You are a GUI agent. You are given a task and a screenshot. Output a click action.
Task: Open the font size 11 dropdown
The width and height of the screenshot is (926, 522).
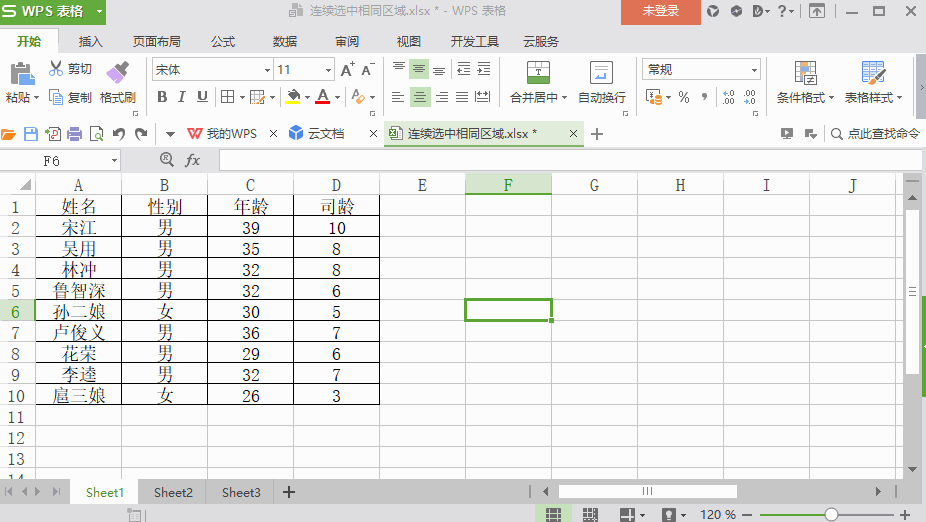click(x=328, y=70)
